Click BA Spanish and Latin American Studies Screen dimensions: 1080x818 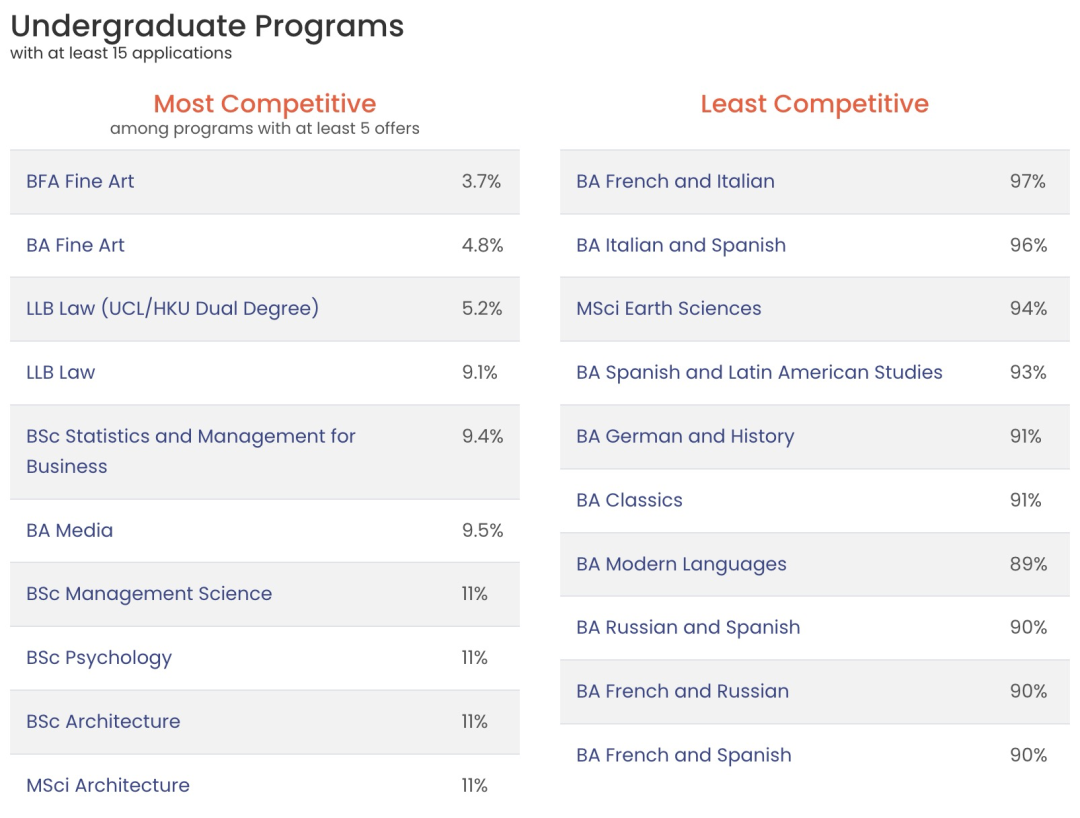(x=759, y=372)
